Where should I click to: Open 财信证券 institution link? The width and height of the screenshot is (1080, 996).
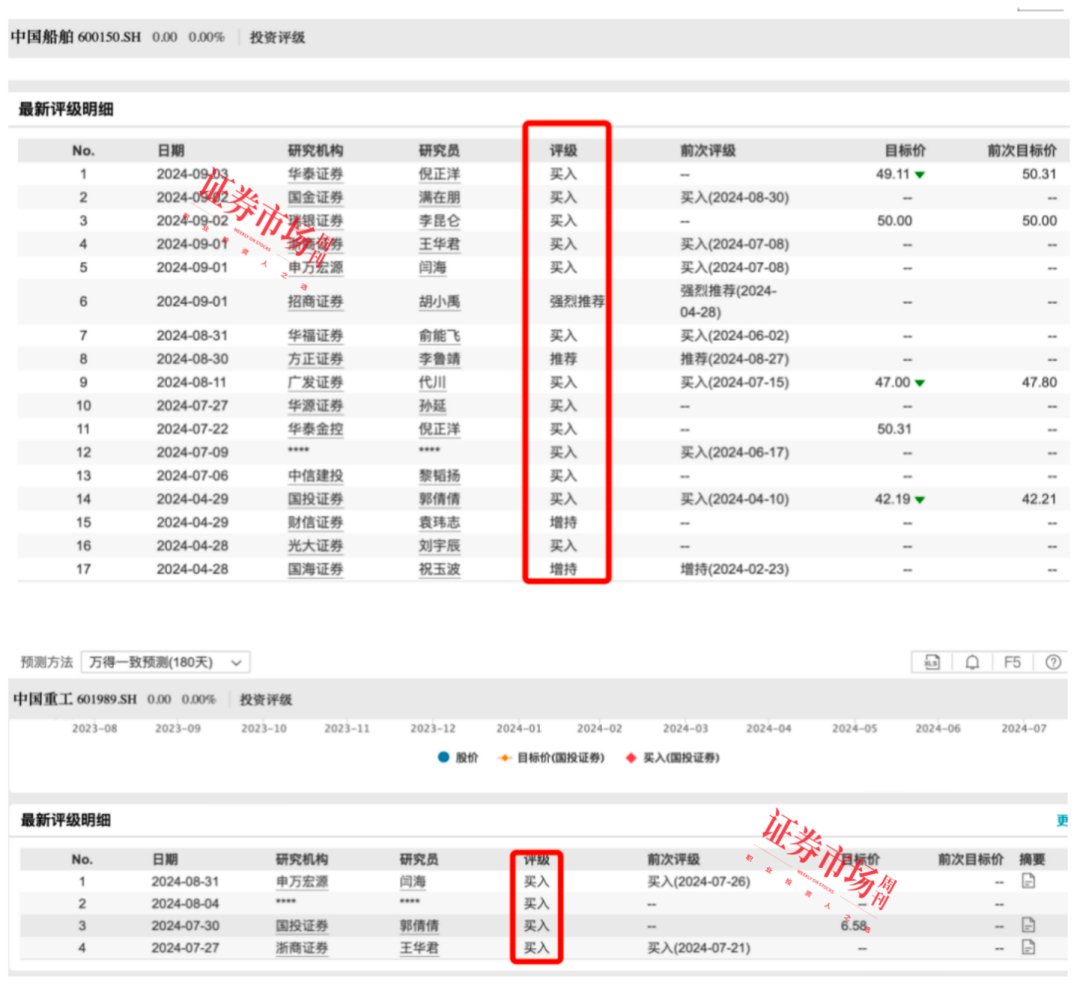click(x=315, y=523)
